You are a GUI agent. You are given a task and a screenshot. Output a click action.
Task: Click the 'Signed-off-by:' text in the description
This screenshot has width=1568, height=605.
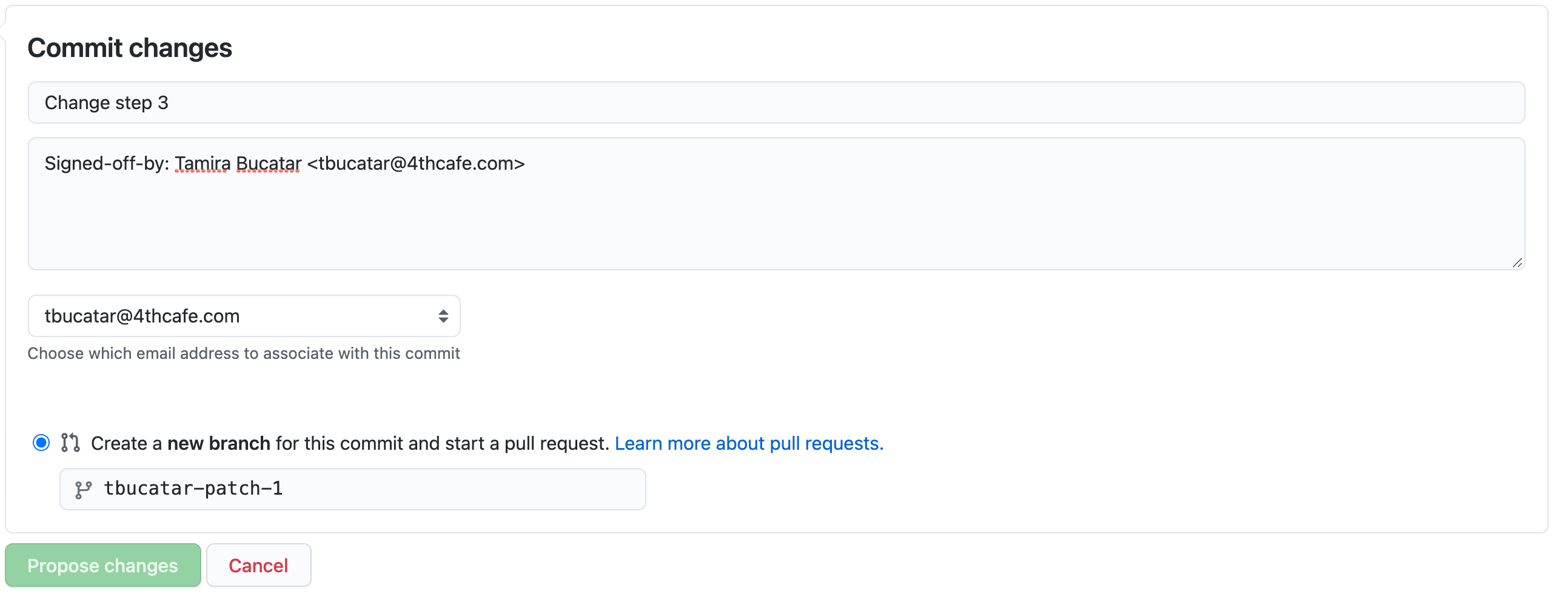(x=107, y=164)
